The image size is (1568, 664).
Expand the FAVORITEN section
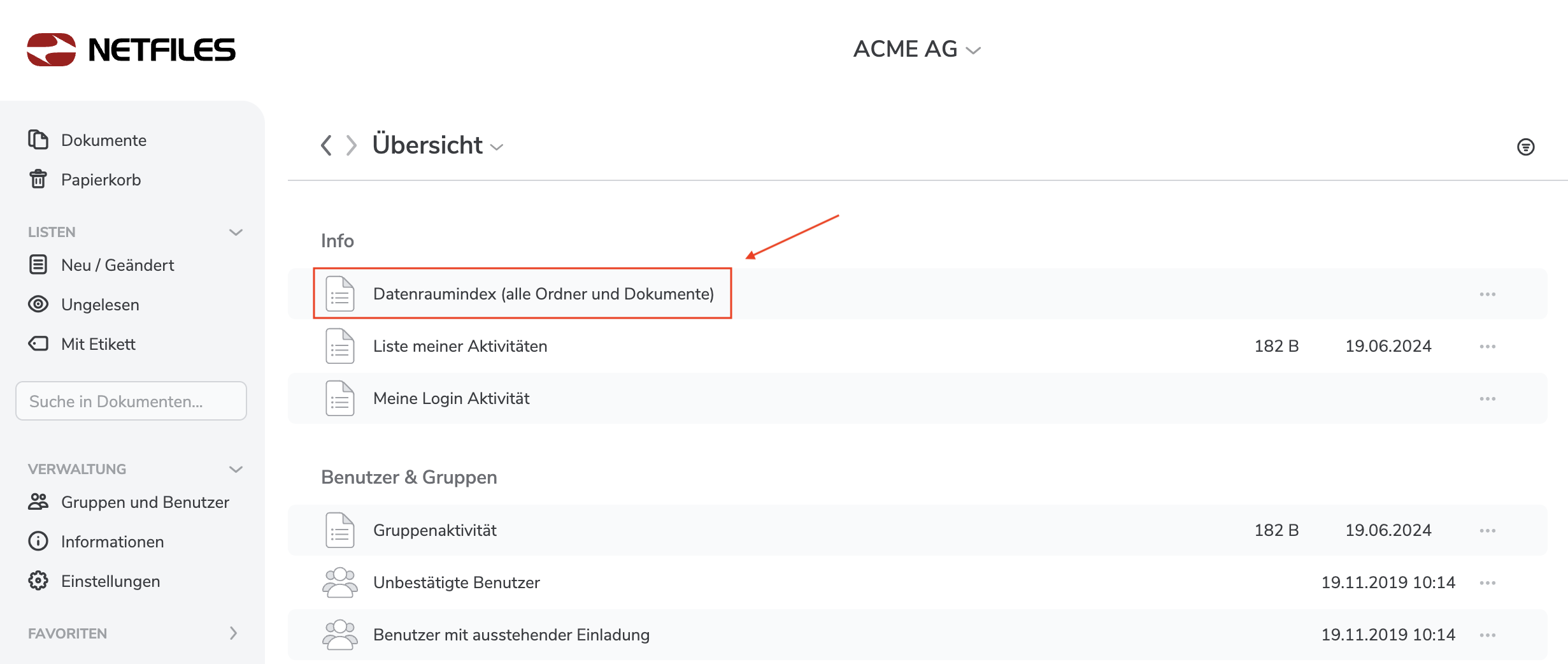(x=233, y=633)
